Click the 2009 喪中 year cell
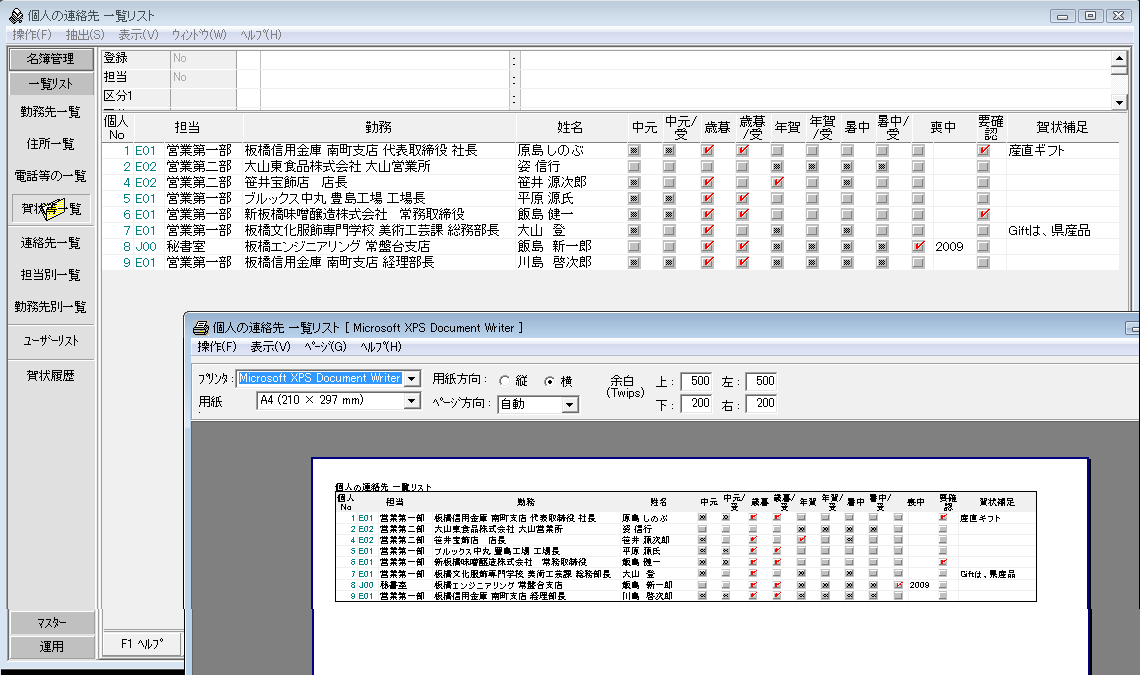The image size is (1140, 675). [x=950, y=247]
